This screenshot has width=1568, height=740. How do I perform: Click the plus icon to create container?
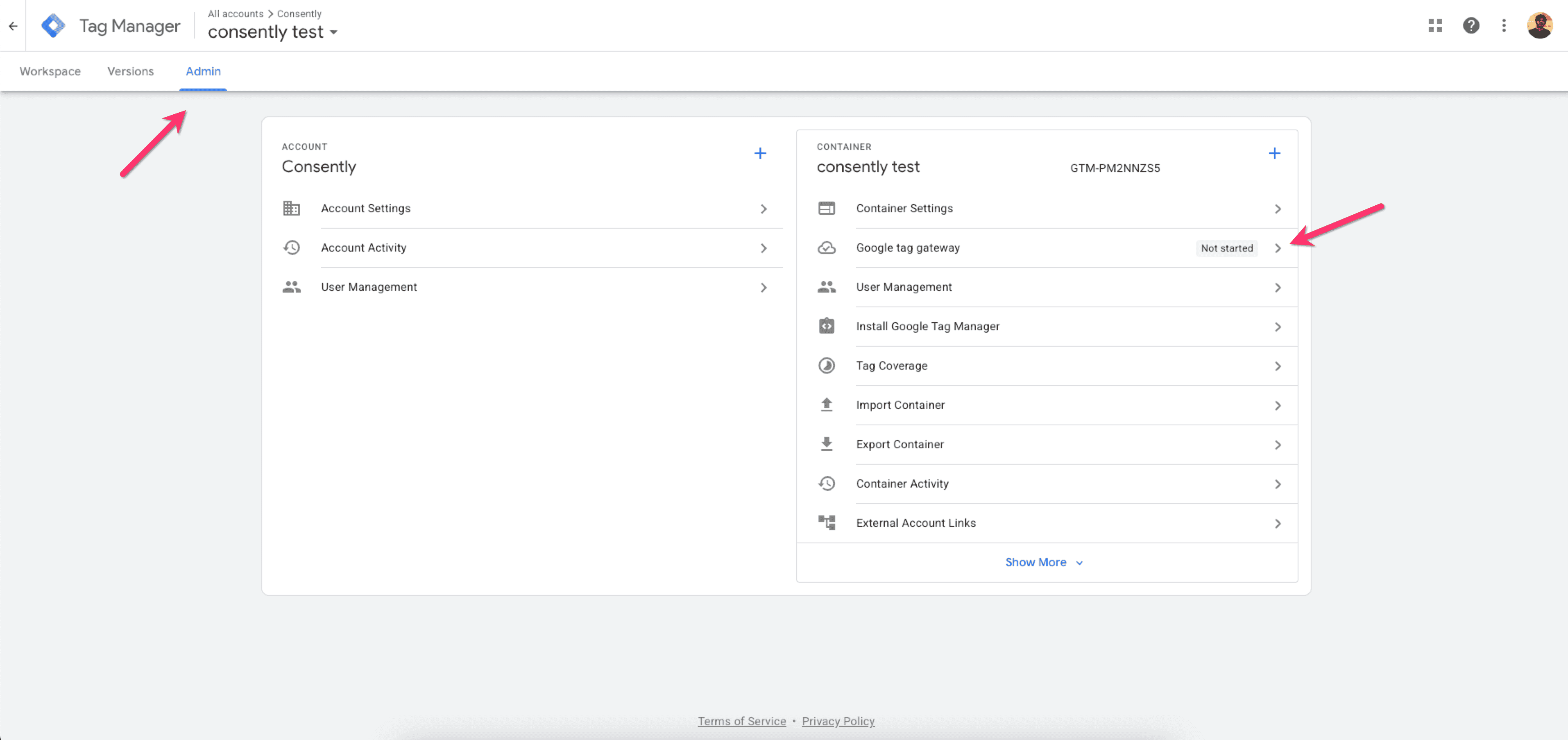point(1274,154)
